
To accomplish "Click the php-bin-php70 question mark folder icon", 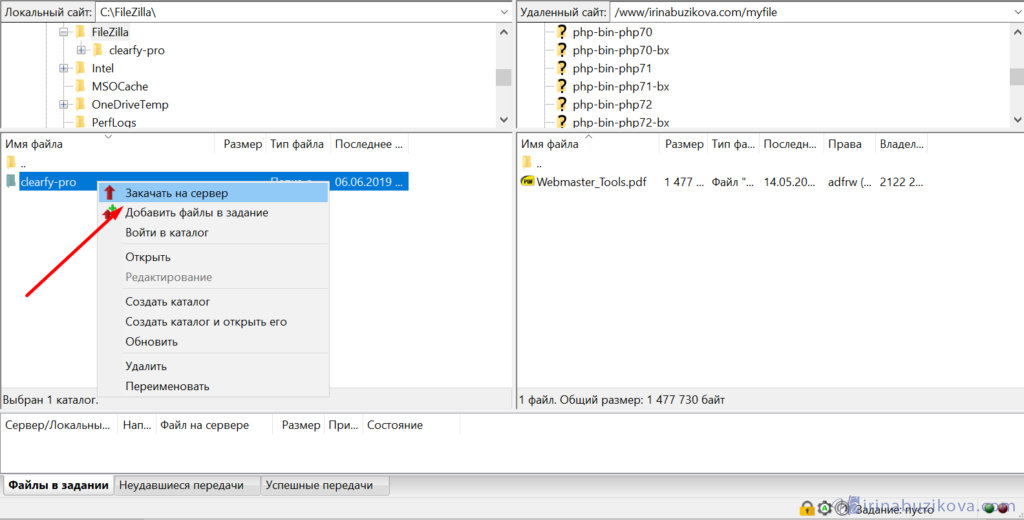I will tap(561, 32).
